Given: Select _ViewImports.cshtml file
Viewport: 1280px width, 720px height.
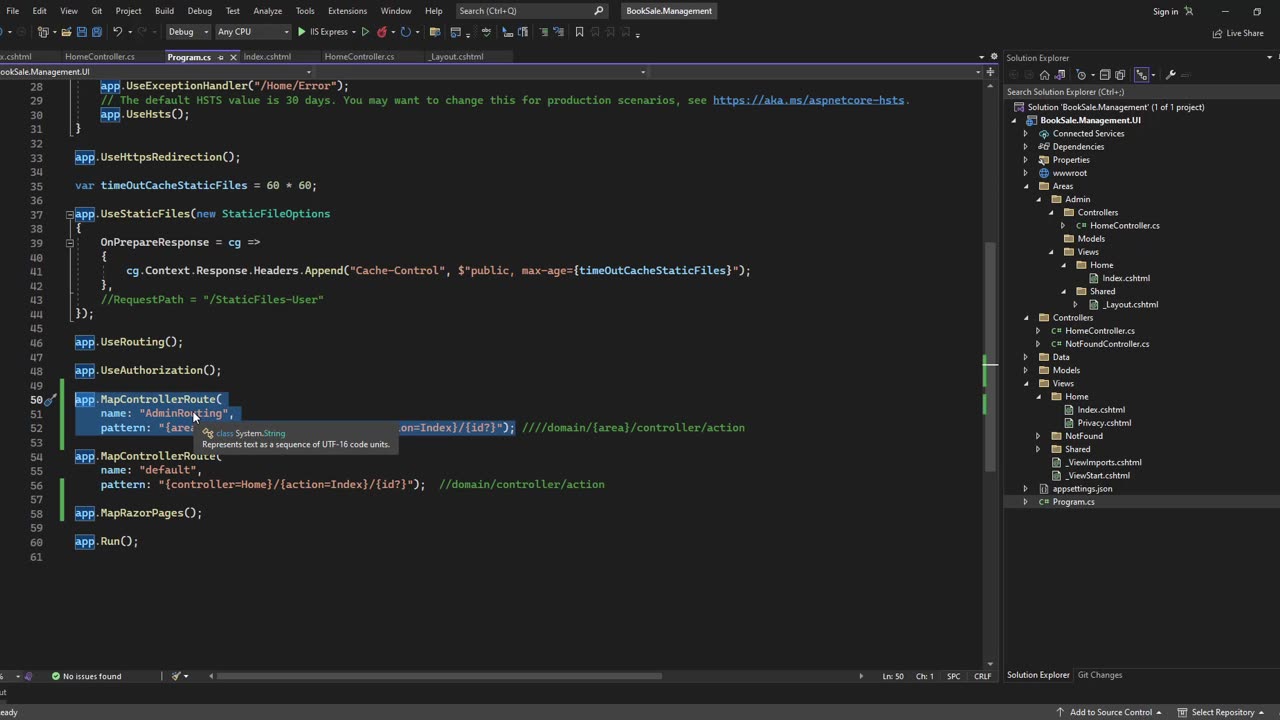Looking at the screenshot, I should [x=1103, y=462].
